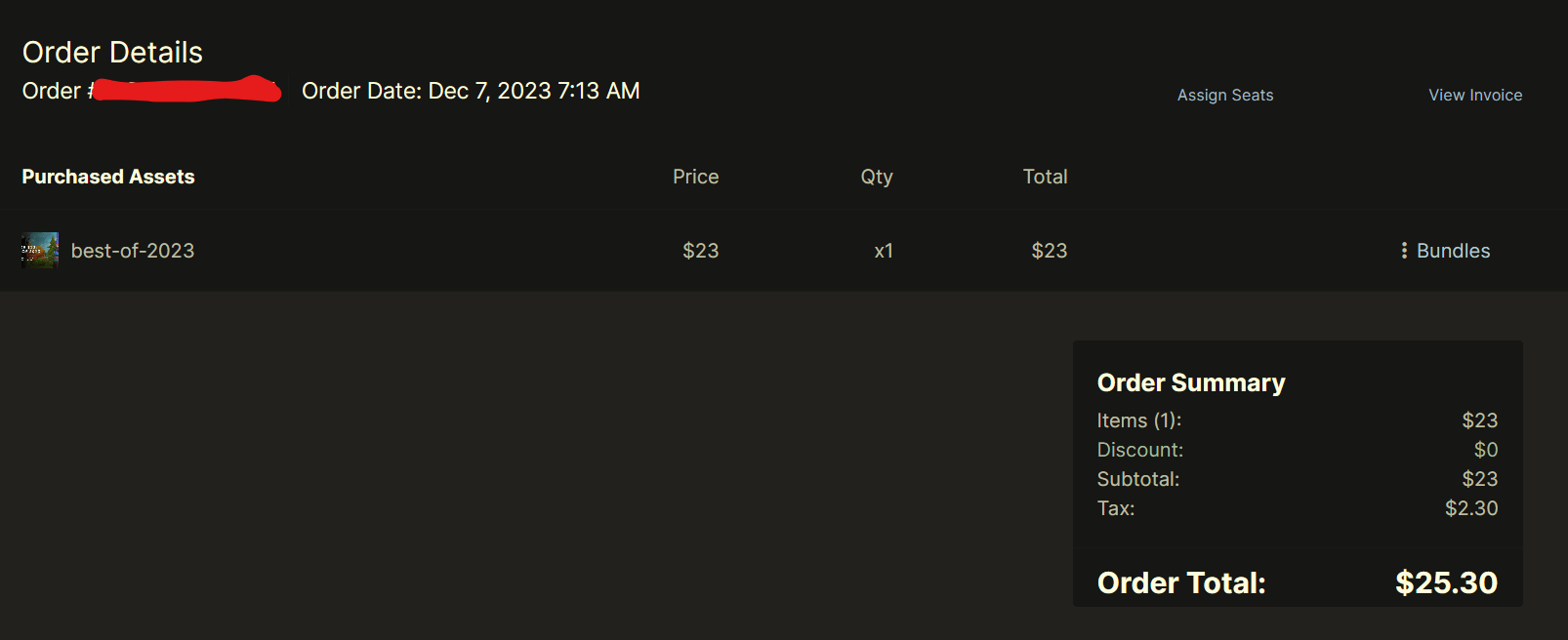Image resolution: width=1568 pixels, height=640 pixels.
Task: Click the Order Details page title
Action: (112, 52)
